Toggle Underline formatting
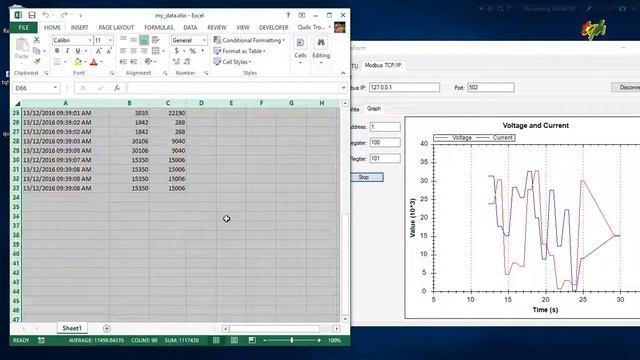Viewport: 640px width, 360px height. pyautogui.click(x=77, y=51)
